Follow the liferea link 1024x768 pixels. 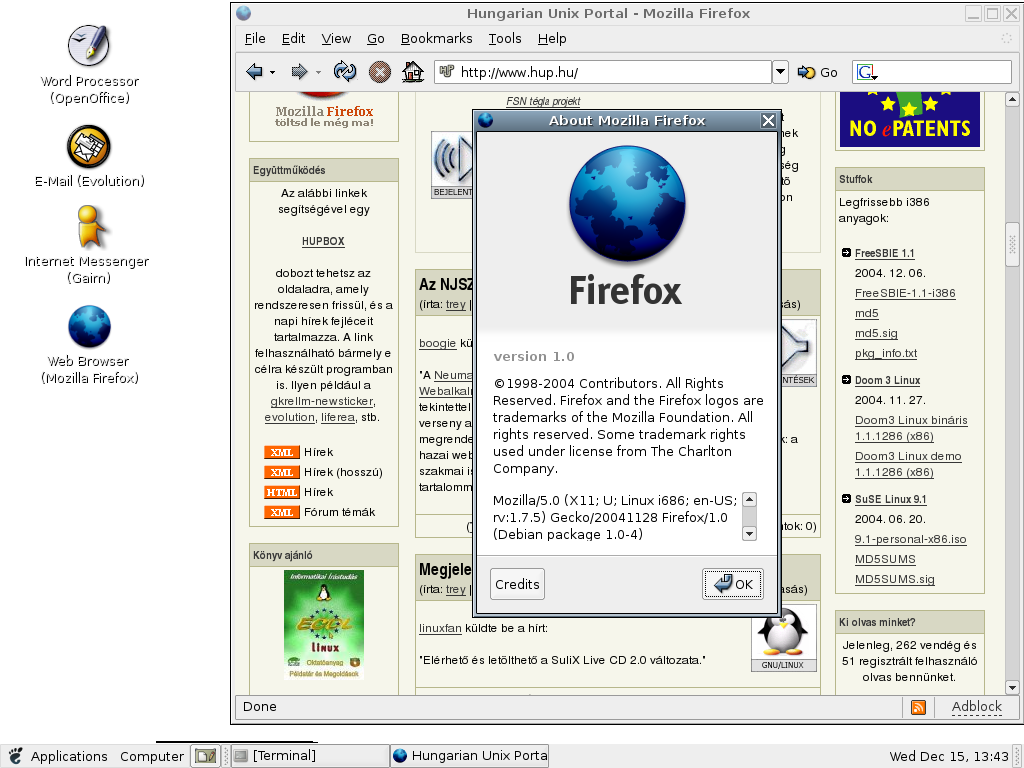338,417
